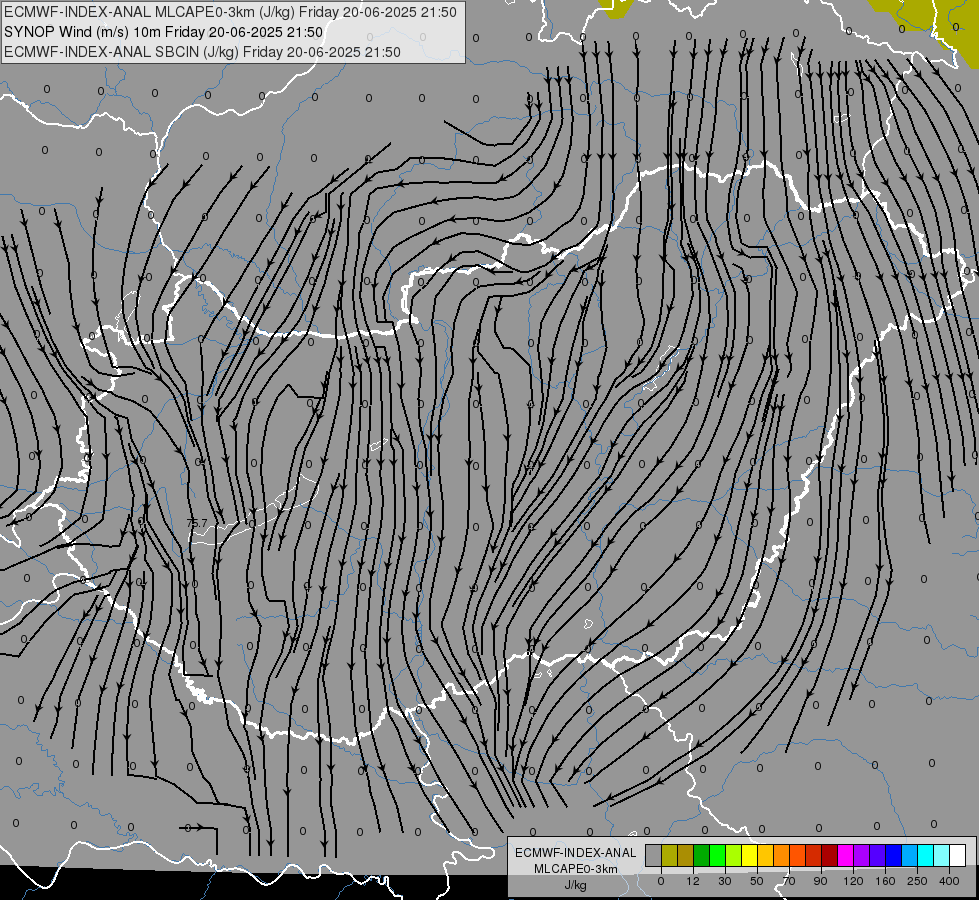
Task: Click the legend tick label '160'
Action: (885, 881)
